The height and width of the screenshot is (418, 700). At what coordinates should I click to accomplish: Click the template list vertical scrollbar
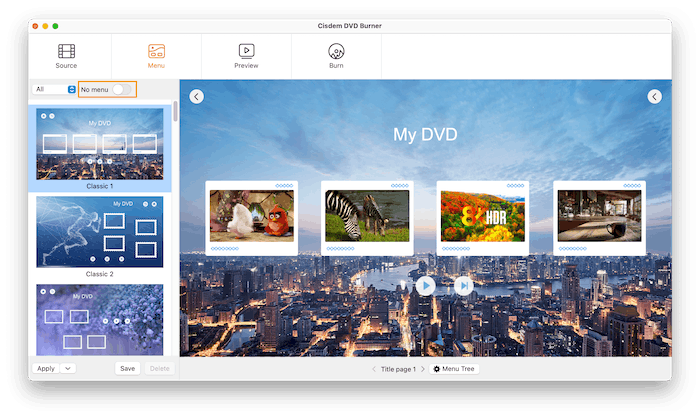click(176, 111)
